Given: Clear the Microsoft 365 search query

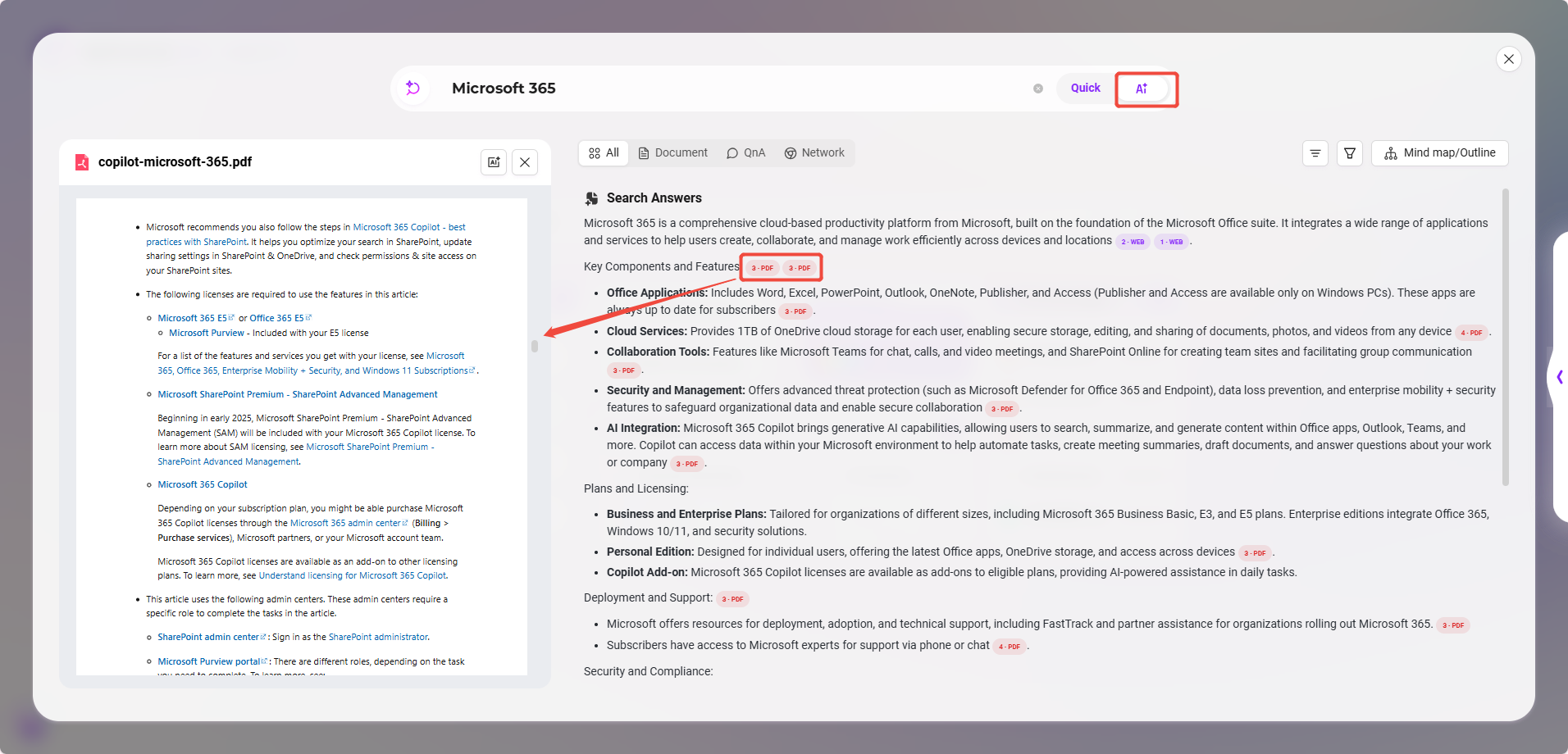Looking at the screenshot, I should [1038, 89].
